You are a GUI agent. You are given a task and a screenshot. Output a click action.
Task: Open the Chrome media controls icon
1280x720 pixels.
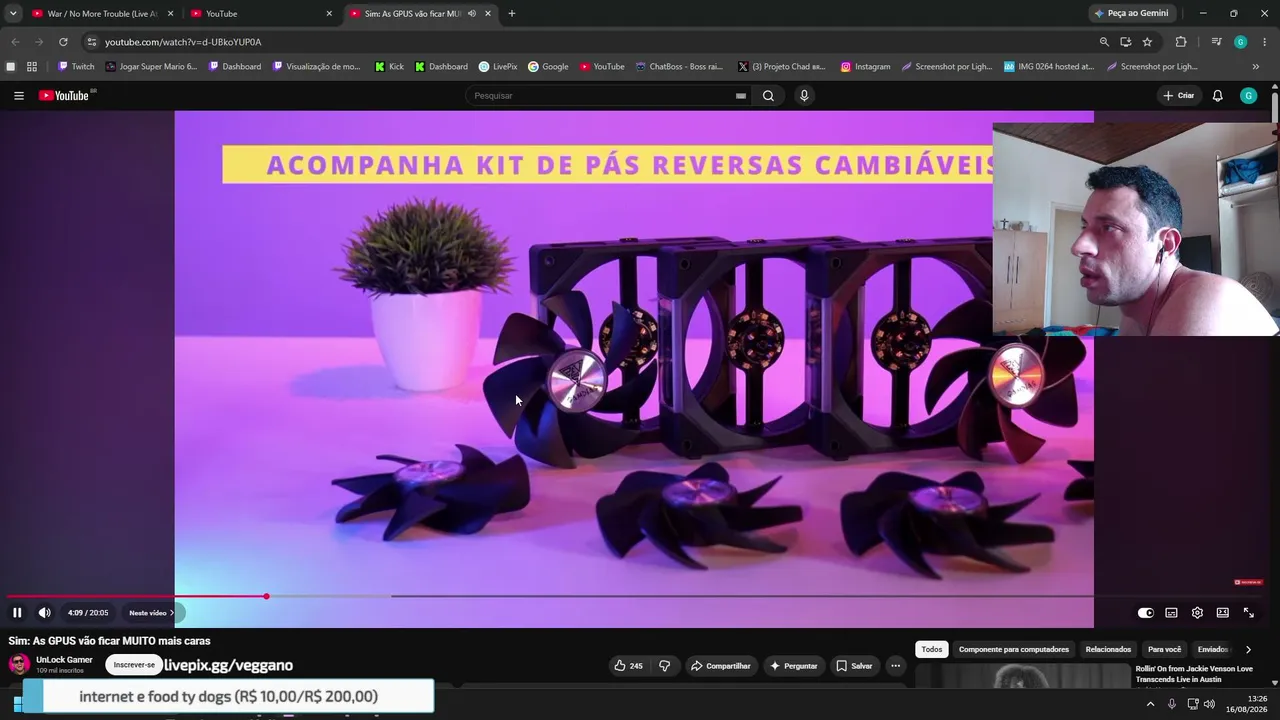click(1216, 42)
